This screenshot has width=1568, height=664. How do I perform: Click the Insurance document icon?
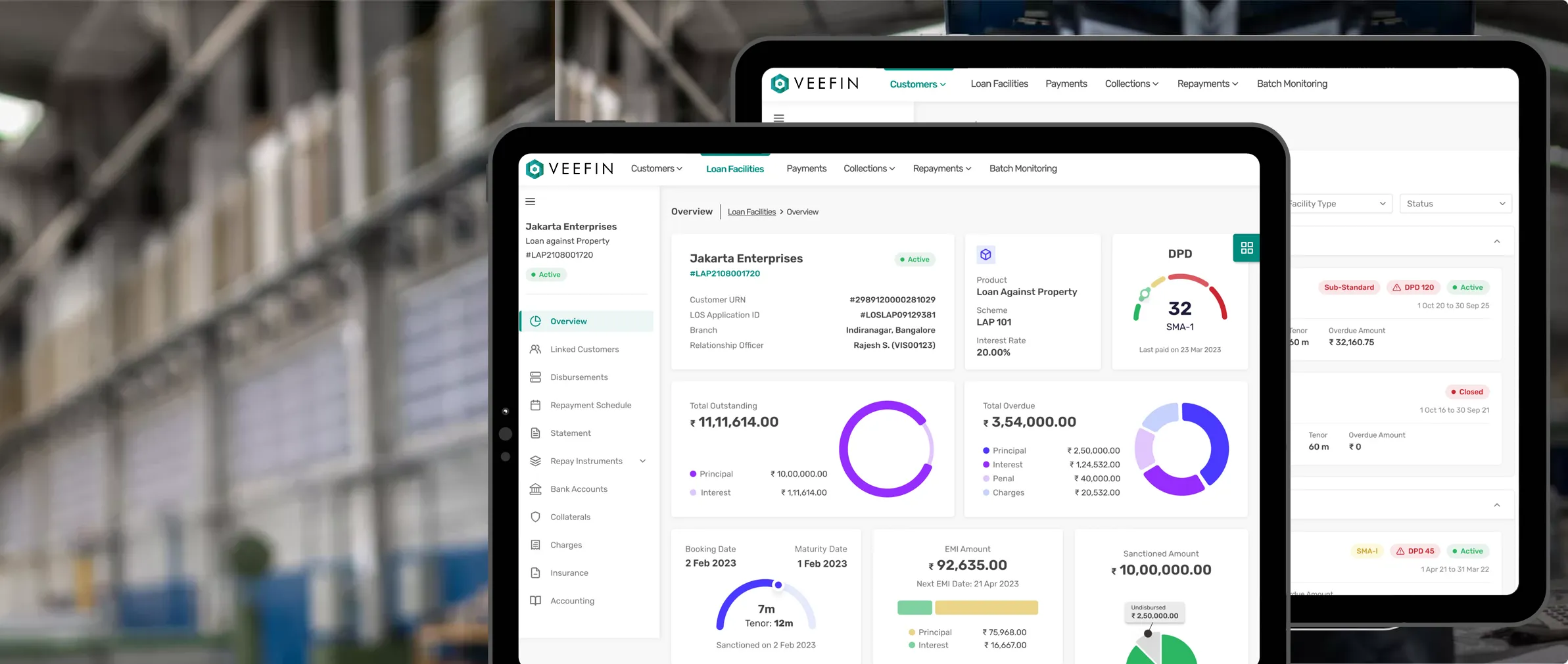[536, 573]
